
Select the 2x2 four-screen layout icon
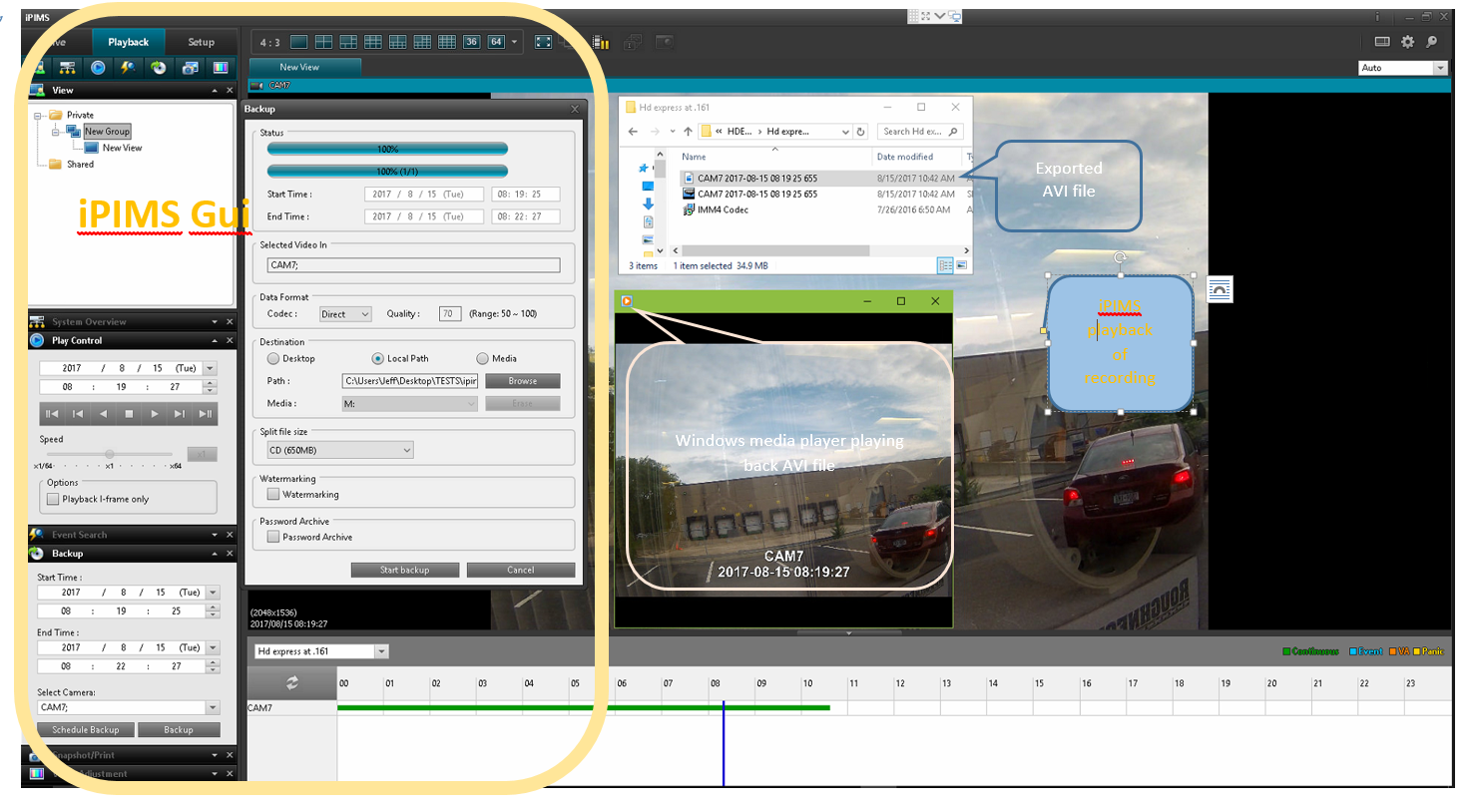pyautogui.click(x=323, y=42)
